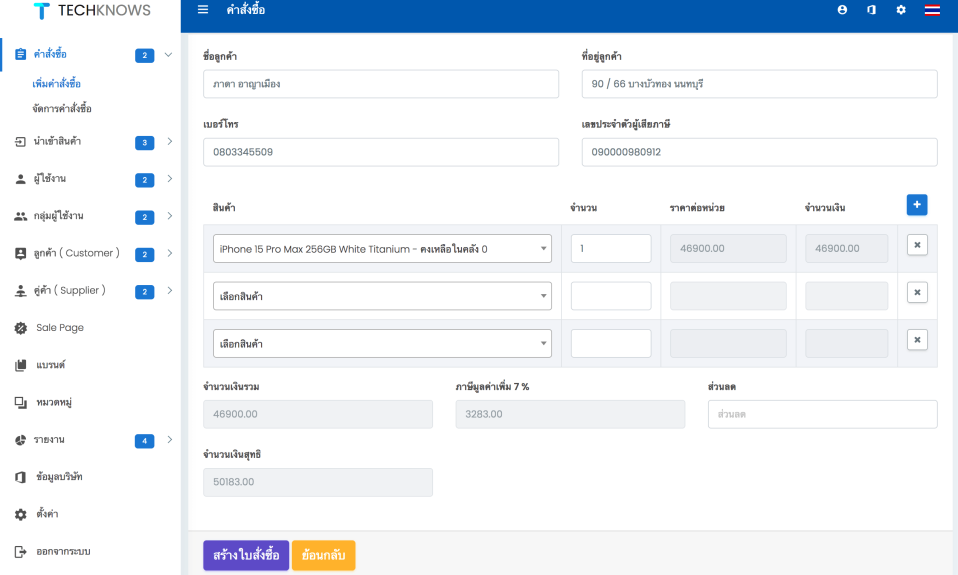Click the เลขประจำตัวผู้เสียภาษี tax ID field
The image size is (958, 575).
tap(759, 152)
